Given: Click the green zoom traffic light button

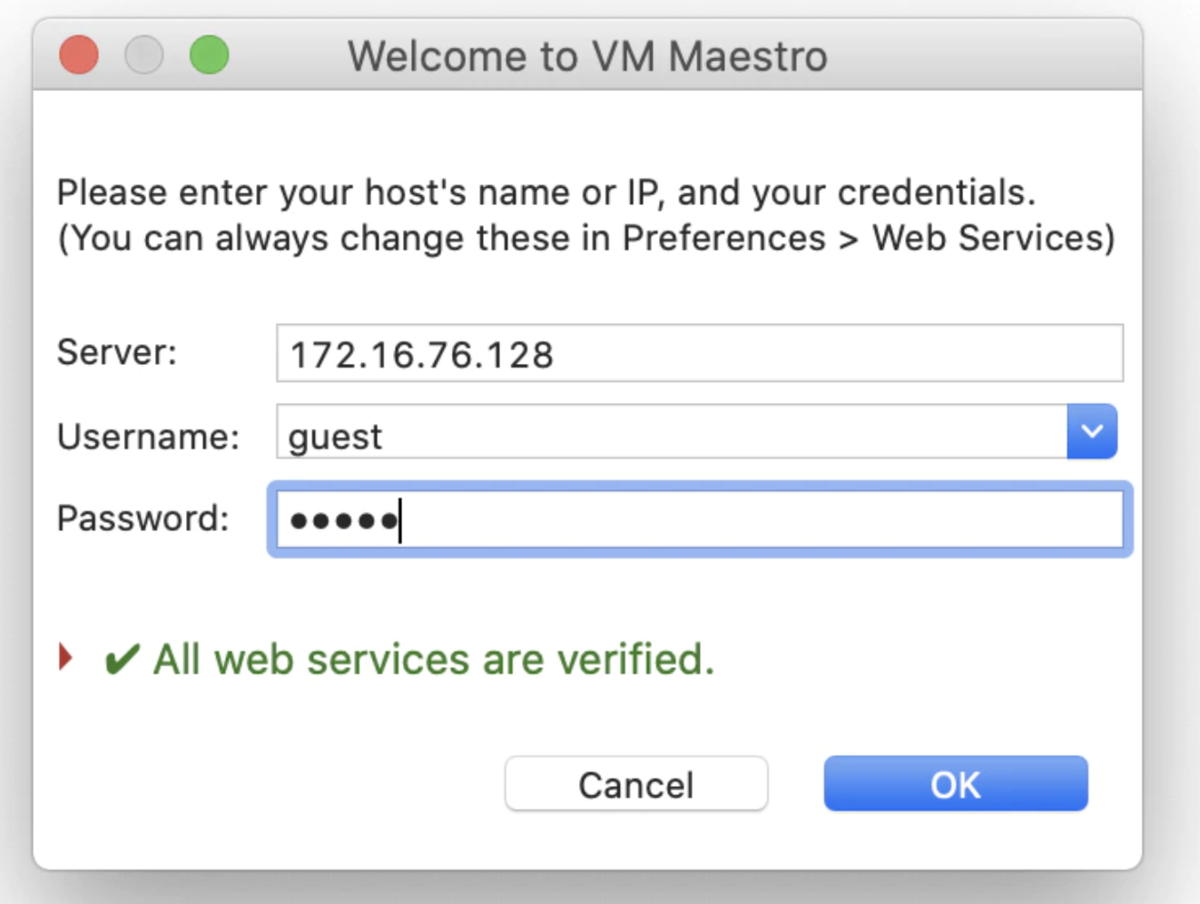Looking at the screenshot, I should coord(209,56).
